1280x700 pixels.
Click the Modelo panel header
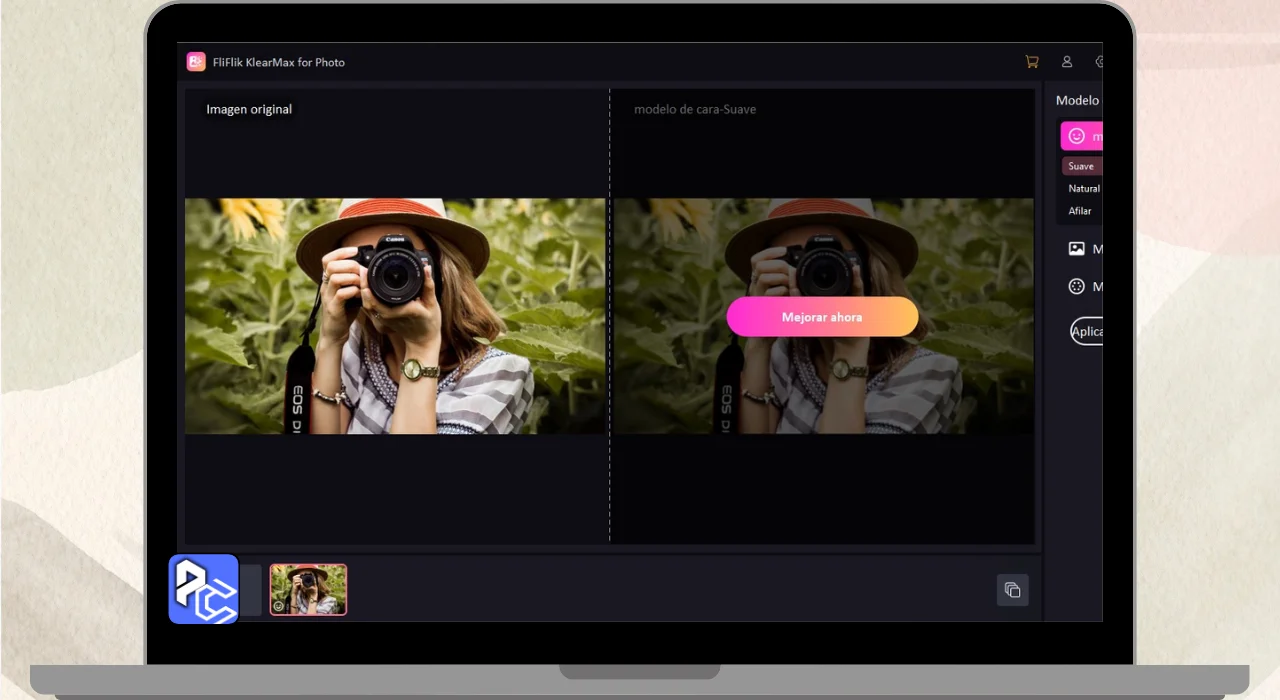[x=1077, y=101]
